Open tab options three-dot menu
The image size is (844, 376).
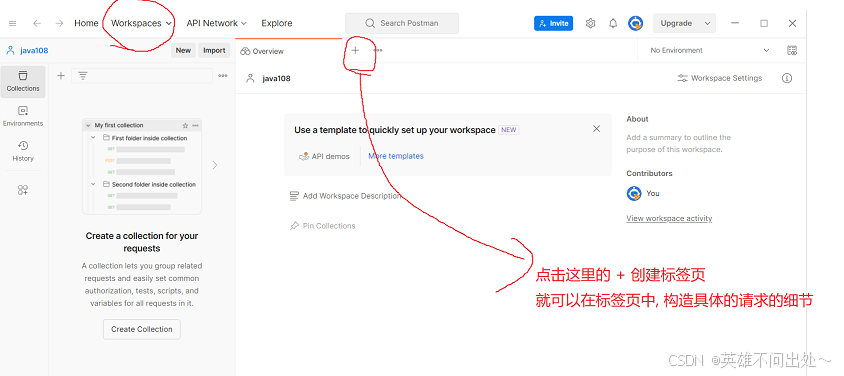[378, 50]
